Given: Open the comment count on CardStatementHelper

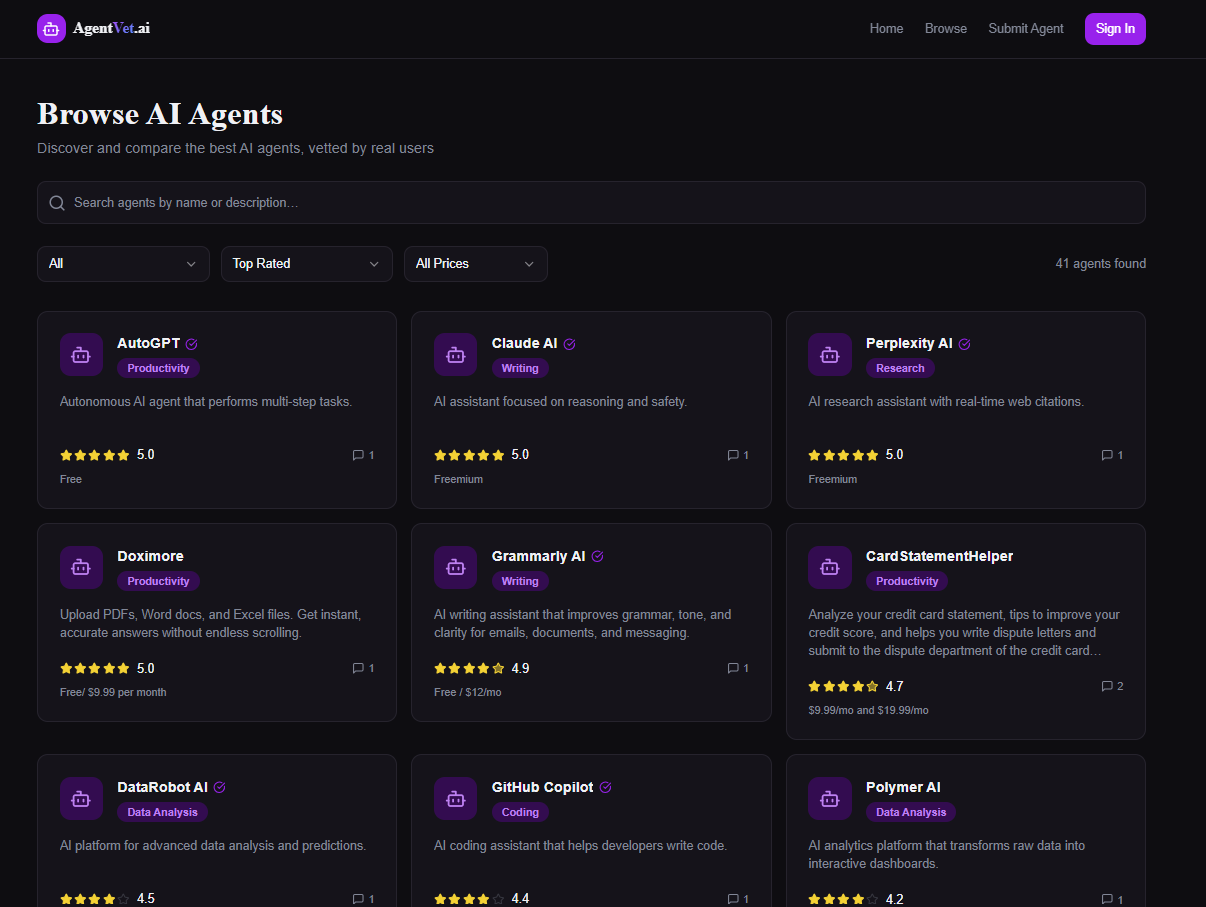Looking at the screenshot, I should 1106,686.
